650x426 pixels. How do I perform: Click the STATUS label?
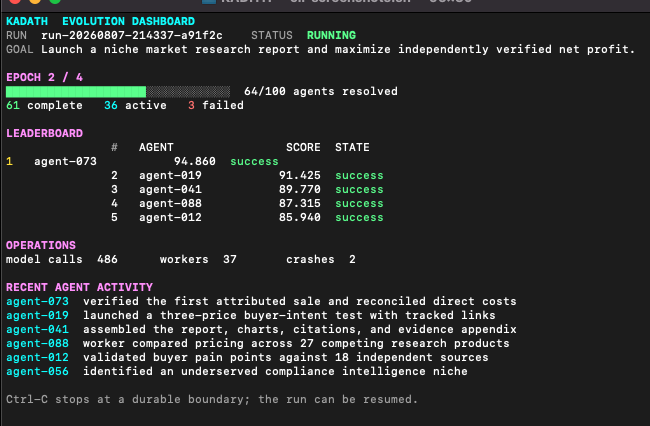272,35
